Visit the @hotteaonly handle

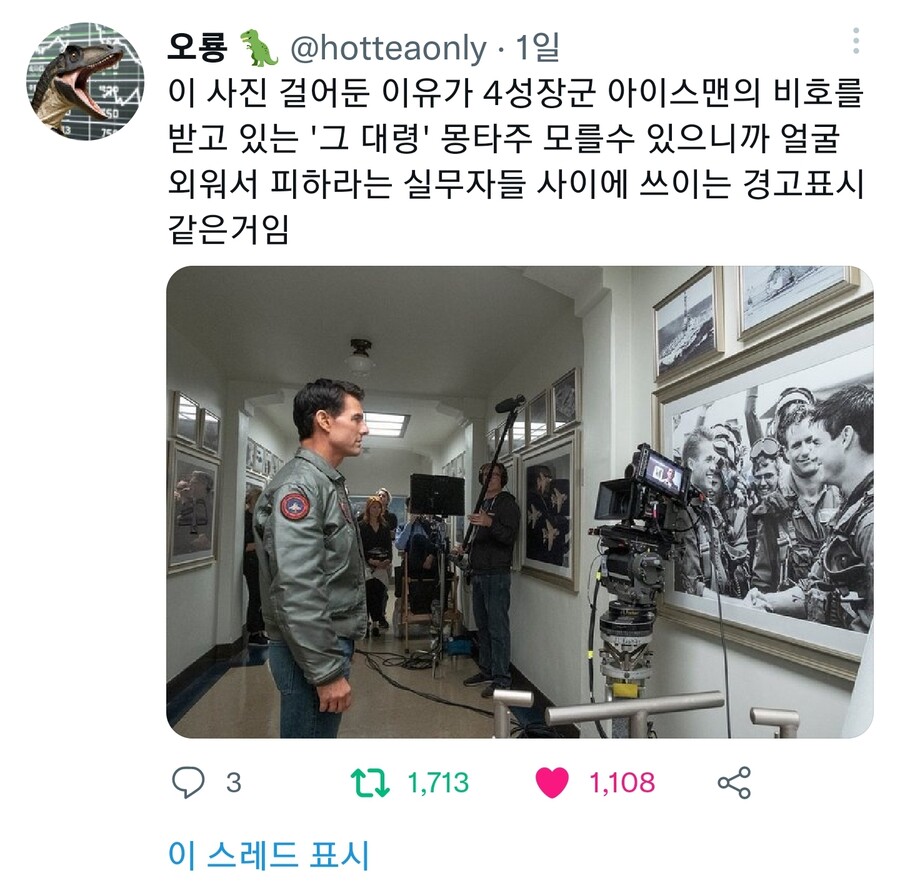(x=389, y=48)
